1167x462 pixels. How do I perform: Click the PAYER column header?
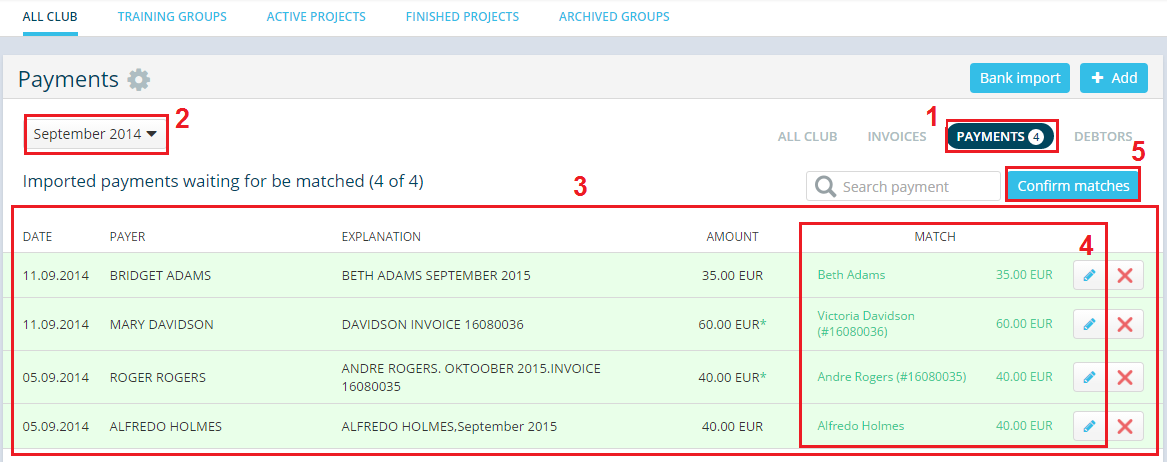(127, 237)
